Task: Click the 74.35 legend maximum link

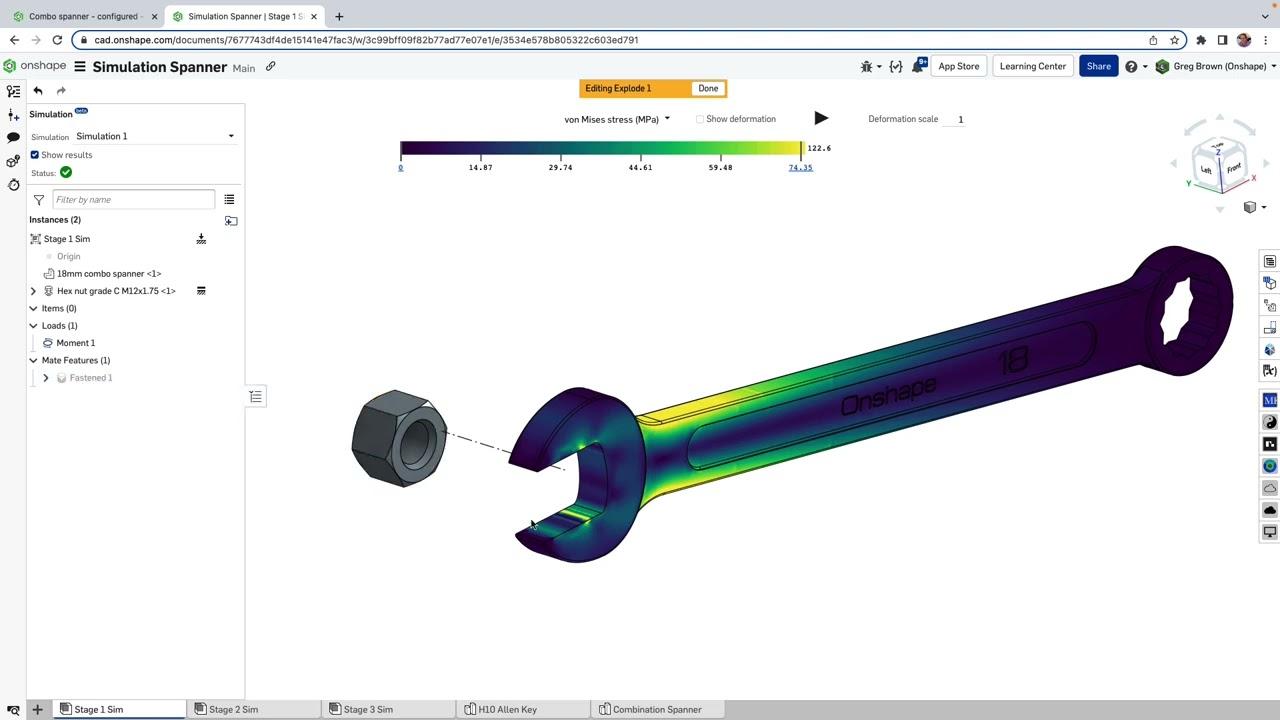Action: [800, 167]
